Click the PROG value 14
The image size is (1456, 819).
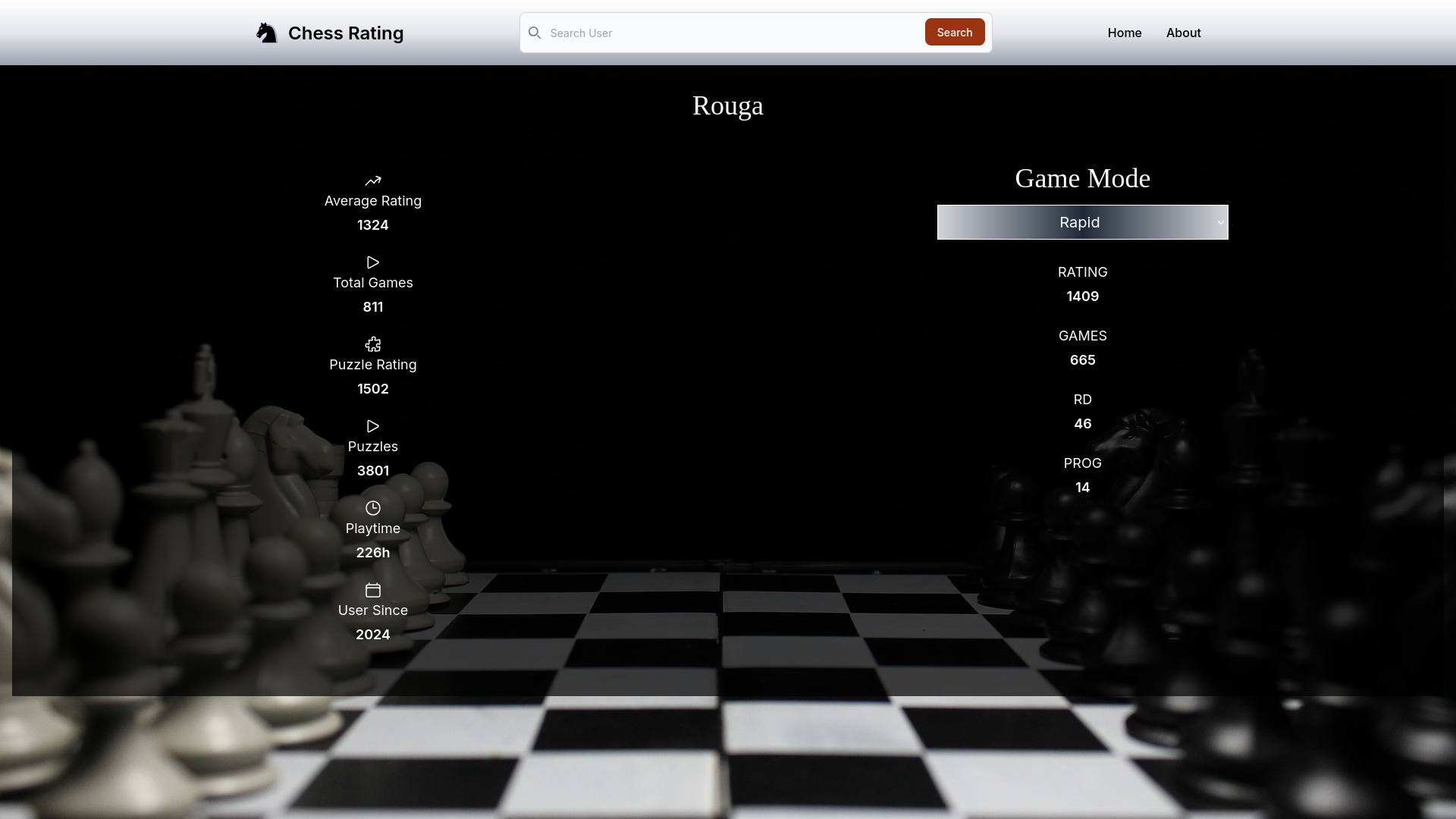(x=1082, y=487)
